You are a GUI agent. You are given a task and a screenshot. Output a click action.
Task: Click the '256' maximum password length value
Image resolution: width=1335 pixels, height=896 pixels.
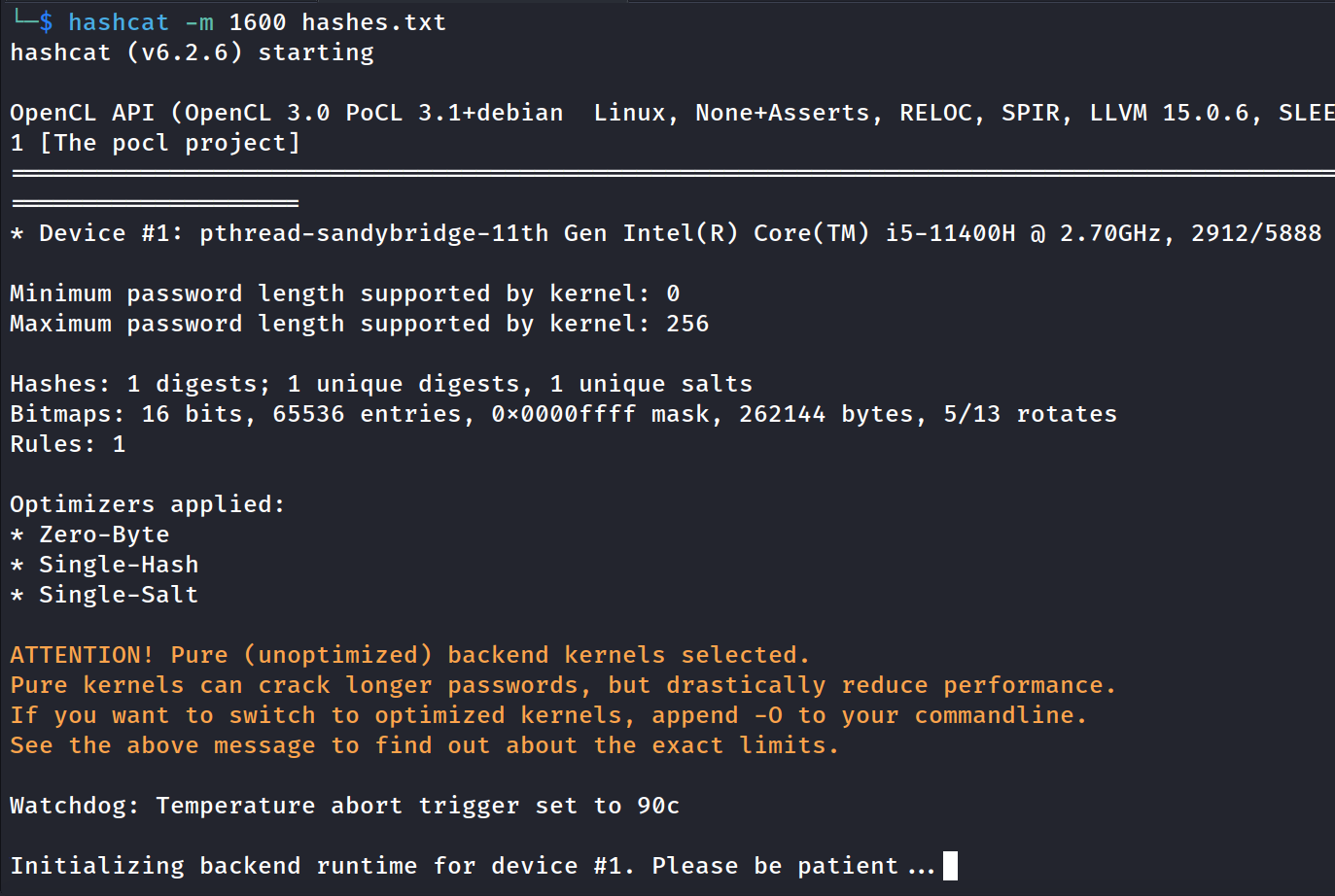[x=687, y=324]
